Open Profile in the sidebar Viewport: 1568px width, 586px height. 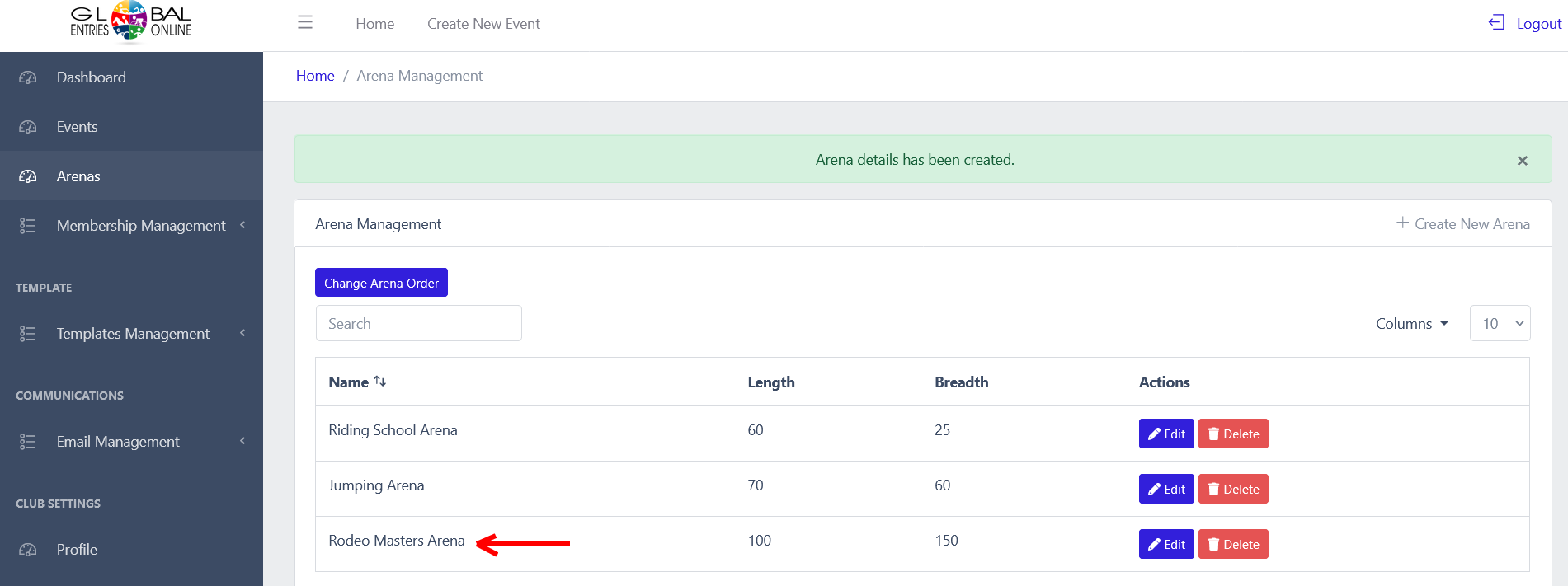click(77, 550)
